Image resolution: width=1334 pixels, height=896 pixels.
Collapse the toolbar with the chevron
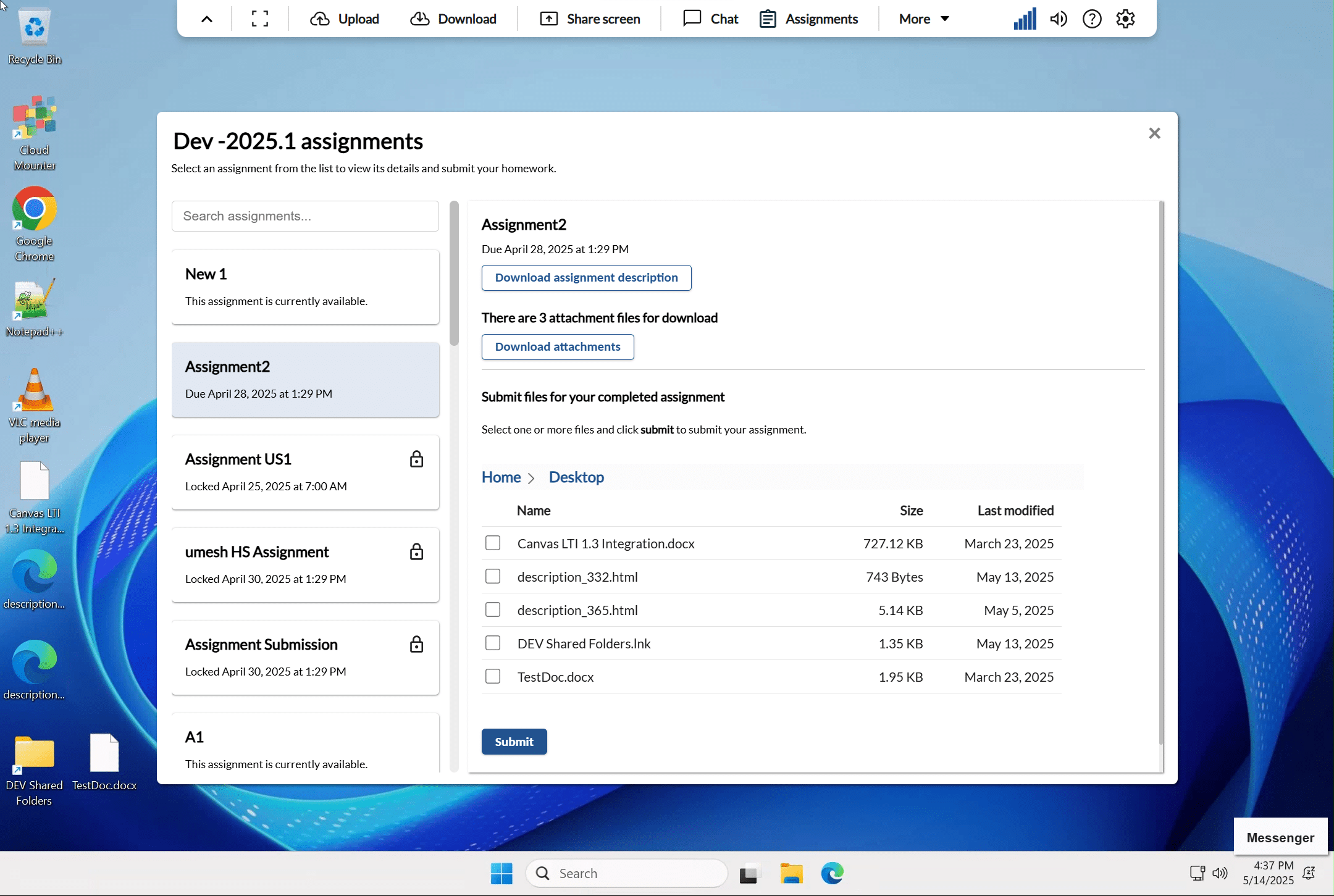click(206, 19)
